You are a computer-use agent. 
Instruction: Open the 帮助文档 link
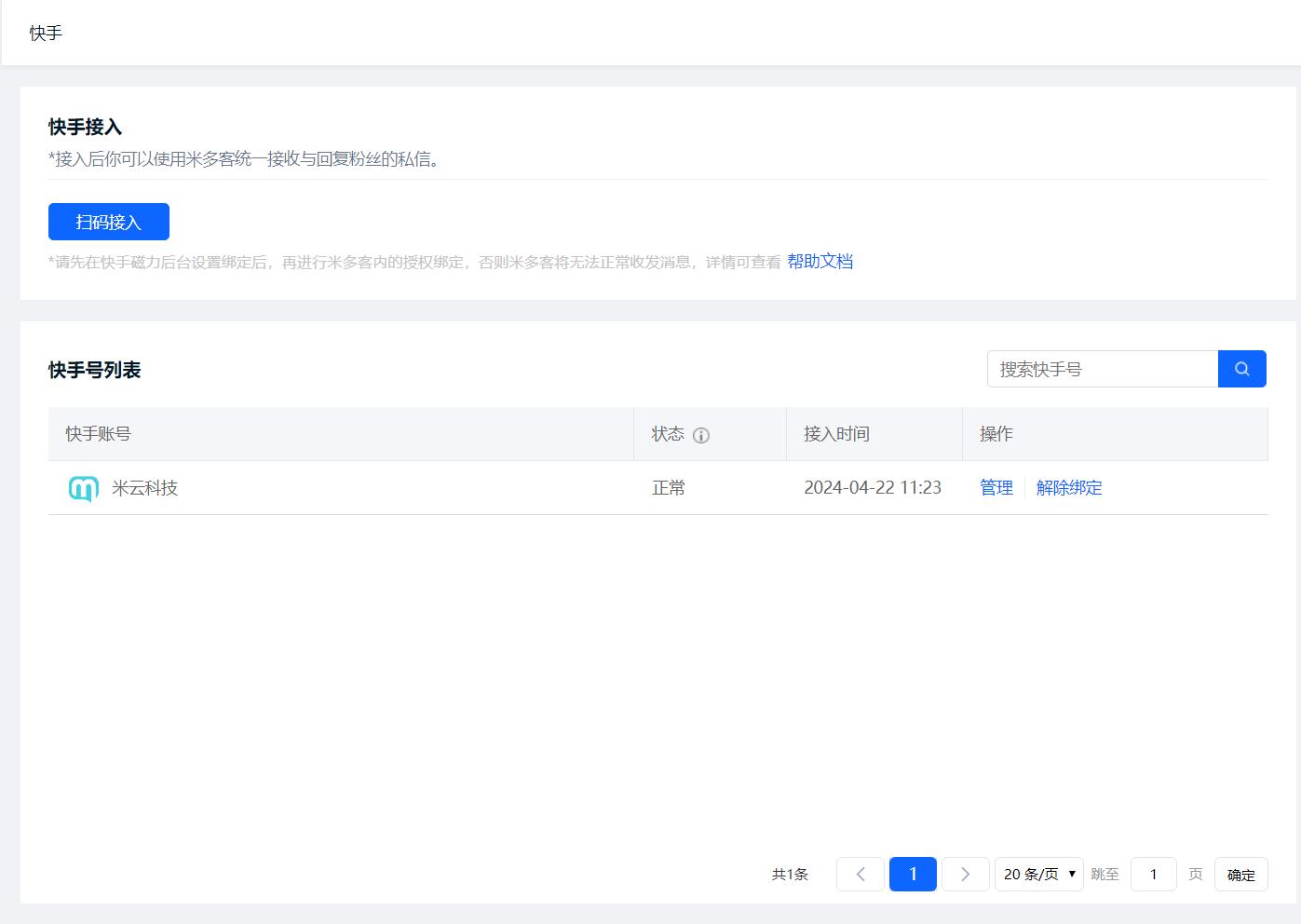click(x=820, y=262)
